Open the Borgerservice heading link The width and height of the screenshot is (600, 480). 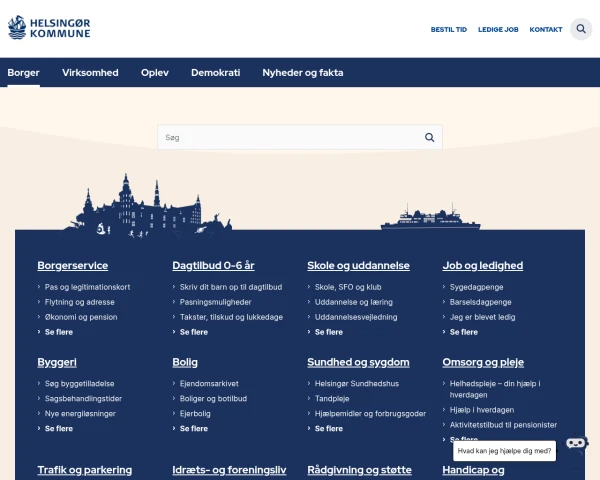coord(73,266)
